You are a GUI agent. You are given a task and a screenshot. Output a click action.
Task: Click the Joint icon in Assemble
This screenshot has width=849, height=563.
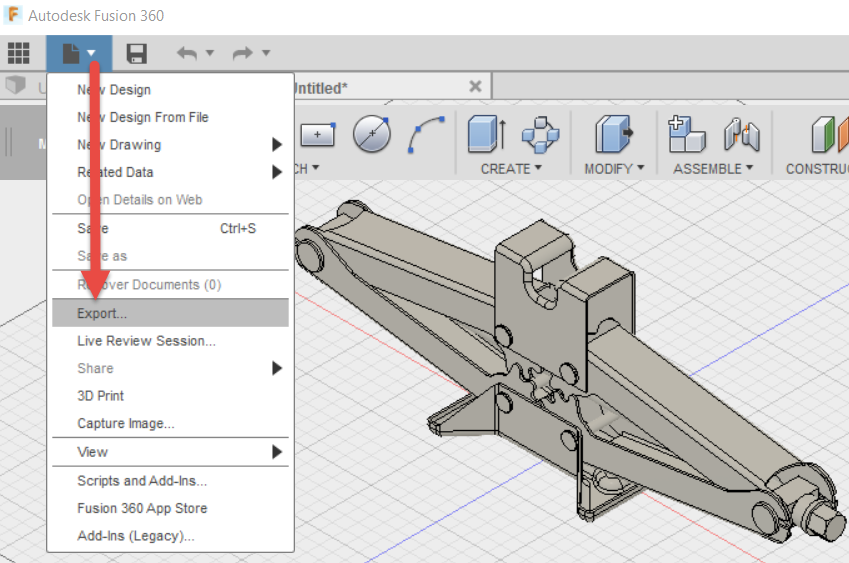[x=742, y=134]
